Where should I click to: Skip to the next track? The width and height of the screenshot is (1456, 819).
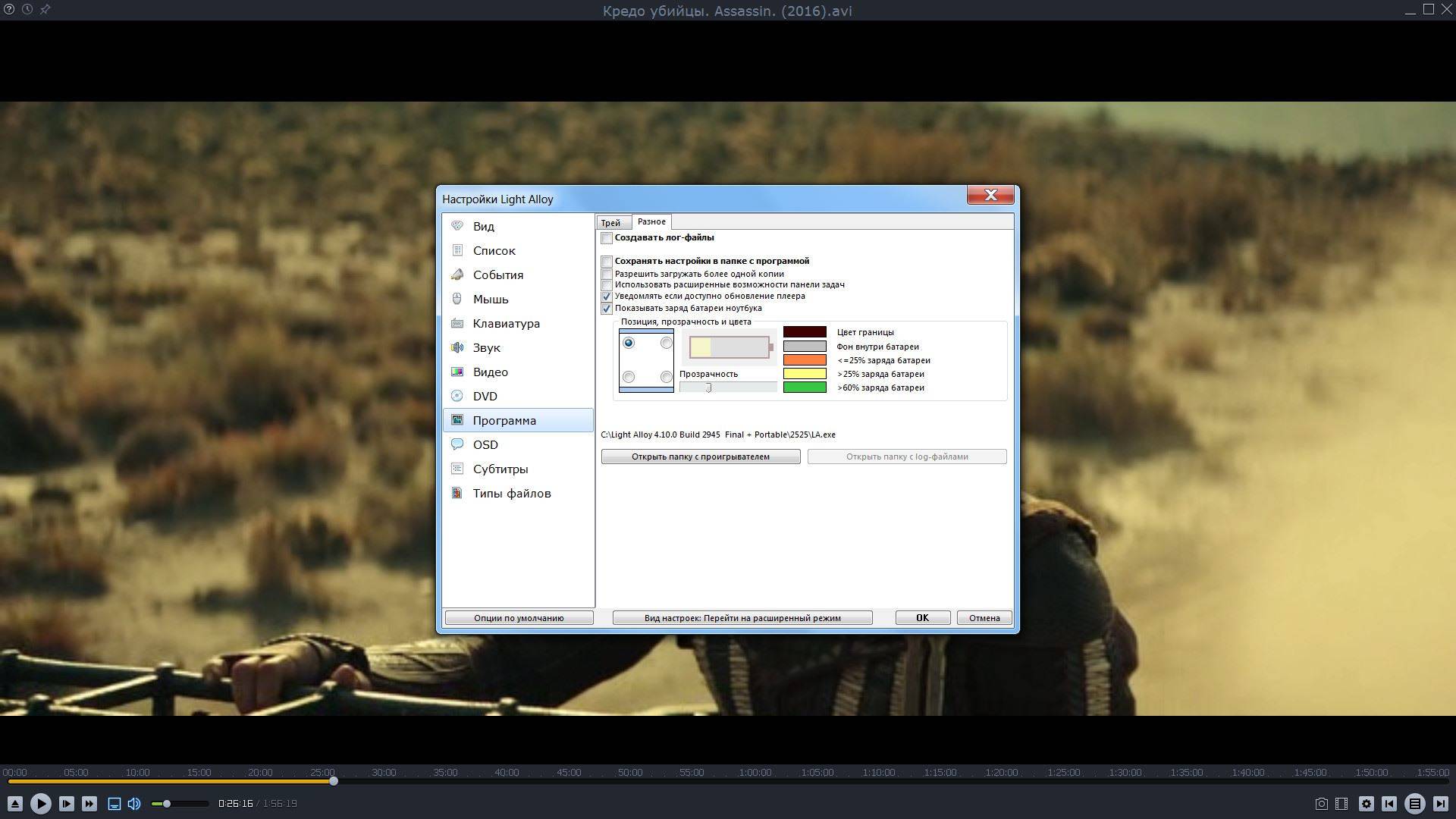click(x=1440, y=804)
